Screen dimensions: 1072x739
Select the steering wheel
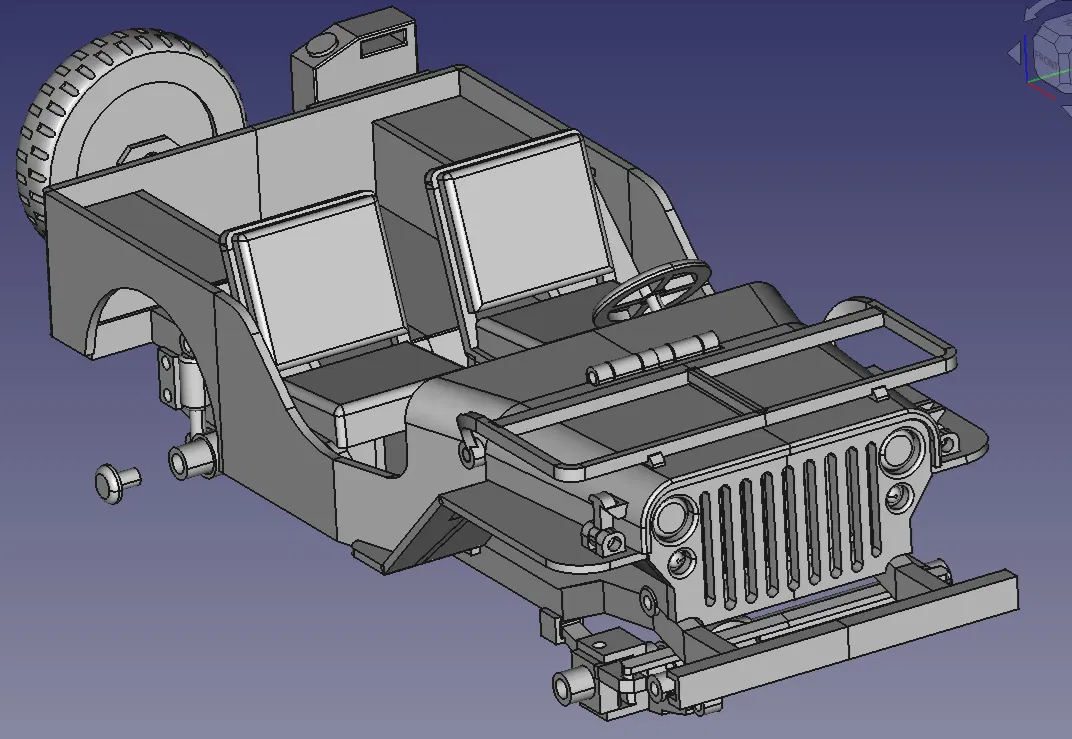tap(652, 293)
